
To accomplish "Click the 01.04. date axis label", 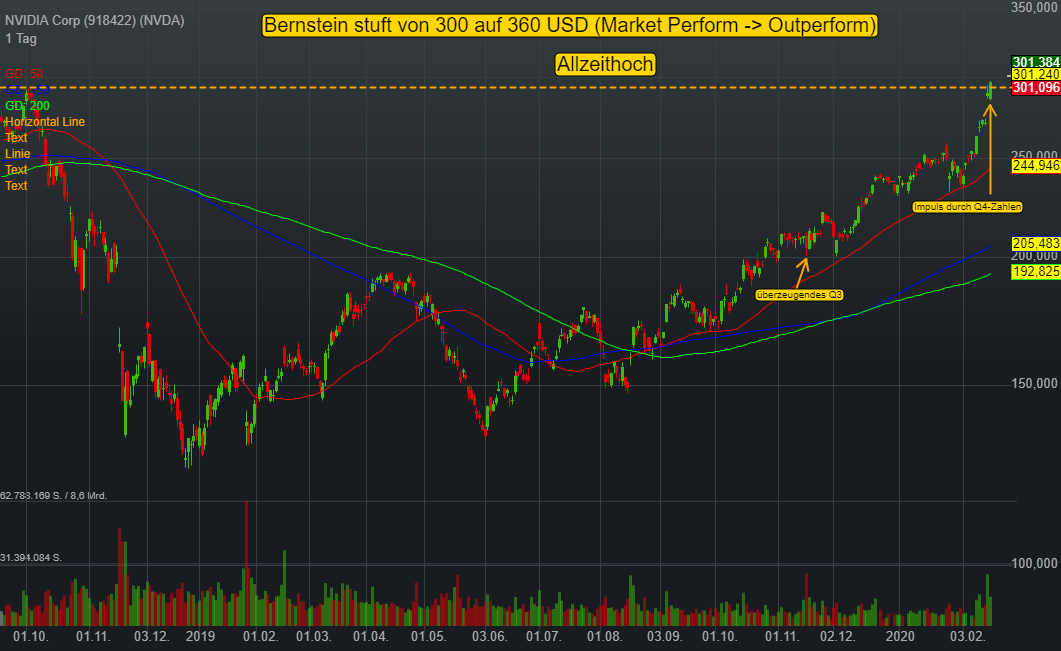I will click(371, 637).
